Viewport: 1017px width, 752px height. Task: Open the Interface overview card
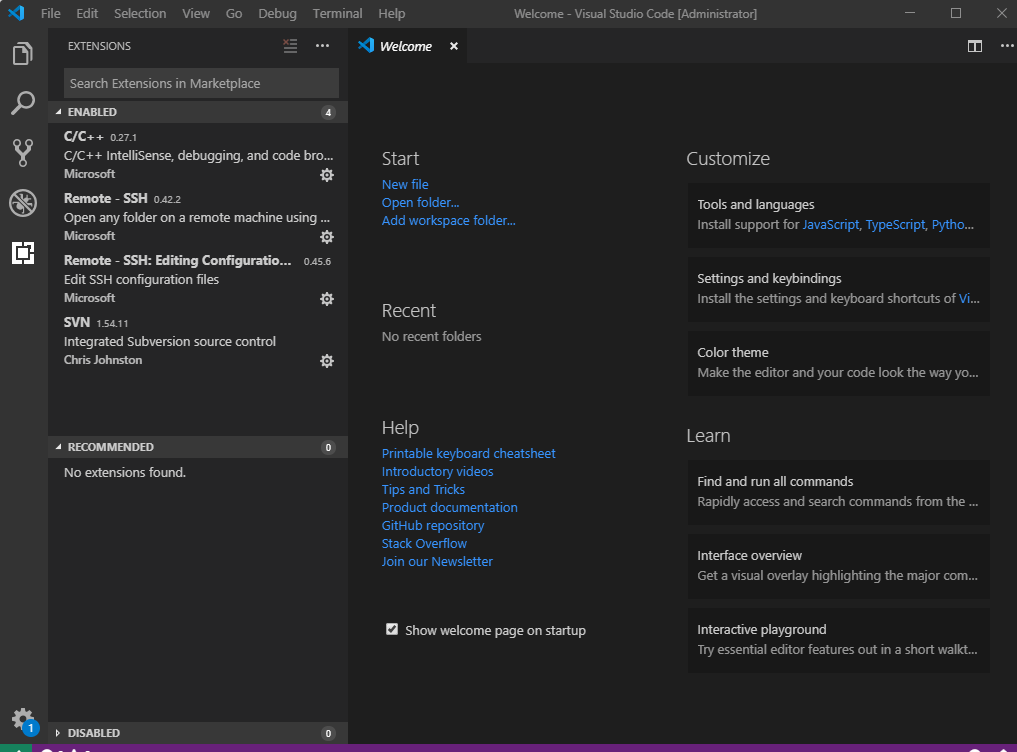tap(839, 566)
